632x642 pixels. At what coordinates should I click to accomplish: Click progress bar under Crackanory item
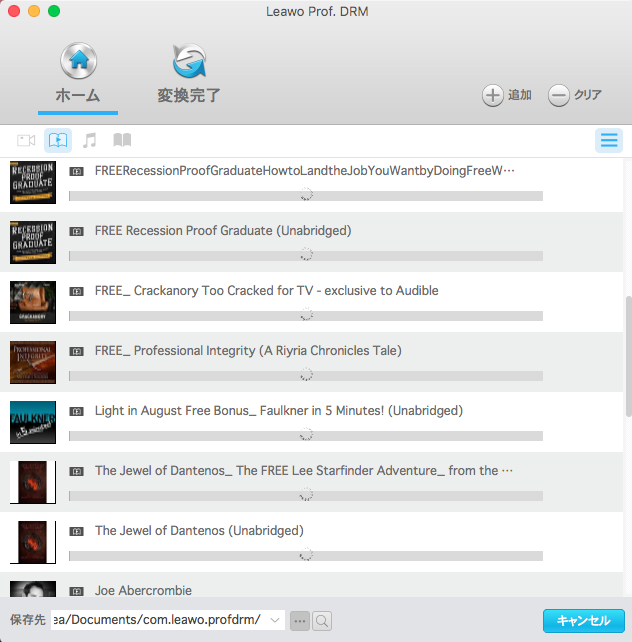pos(306,316)
